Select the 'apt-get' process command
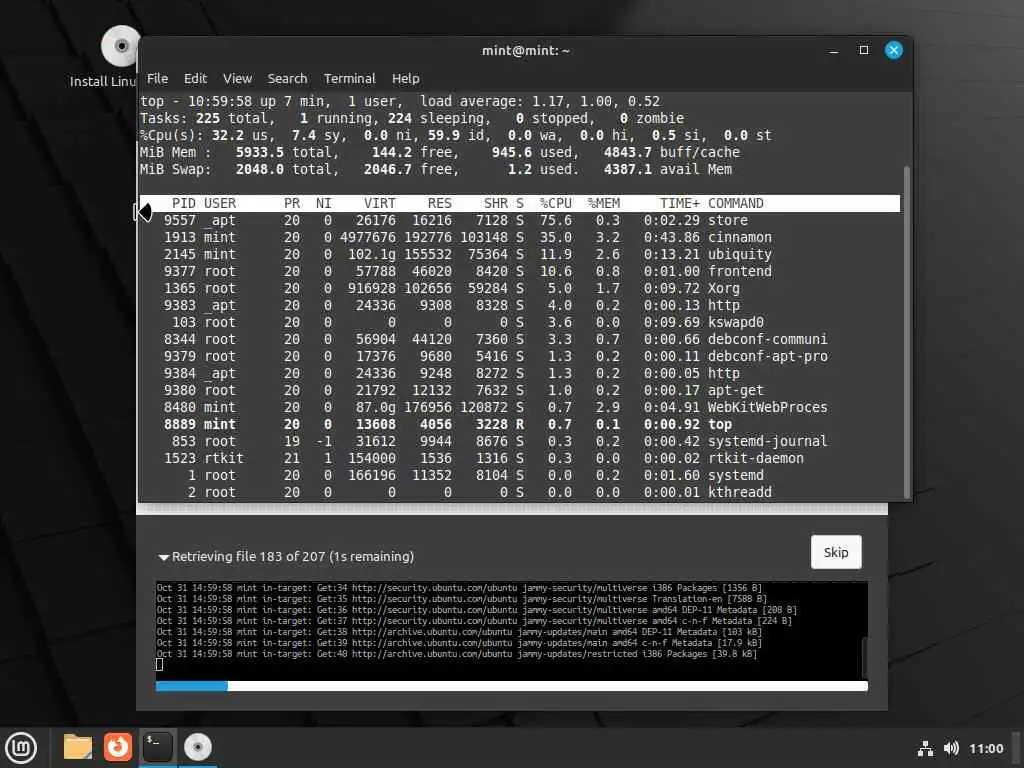This screenshot has width=1024, height=768. tap(735, 390)
